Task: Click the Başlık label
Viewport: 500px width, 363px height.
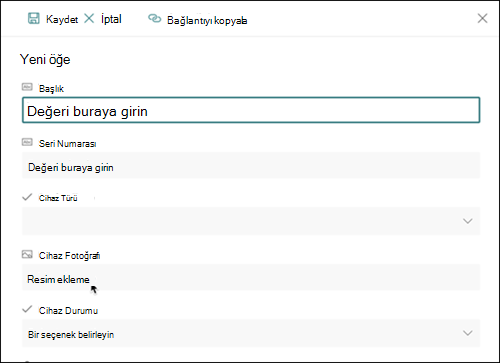Action: click(51, 88)
